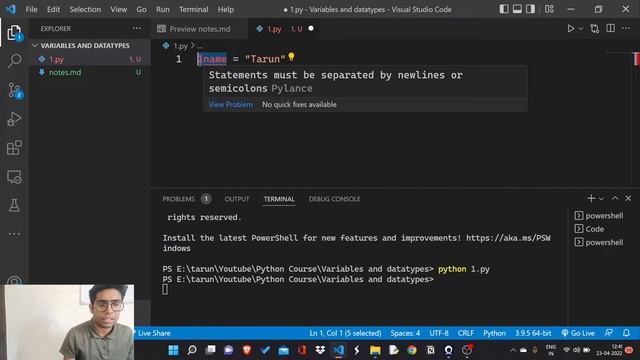The height and width of the screenshot is (360, 640).
Task: Open the Run and Debug view
Action: [14, 119]
